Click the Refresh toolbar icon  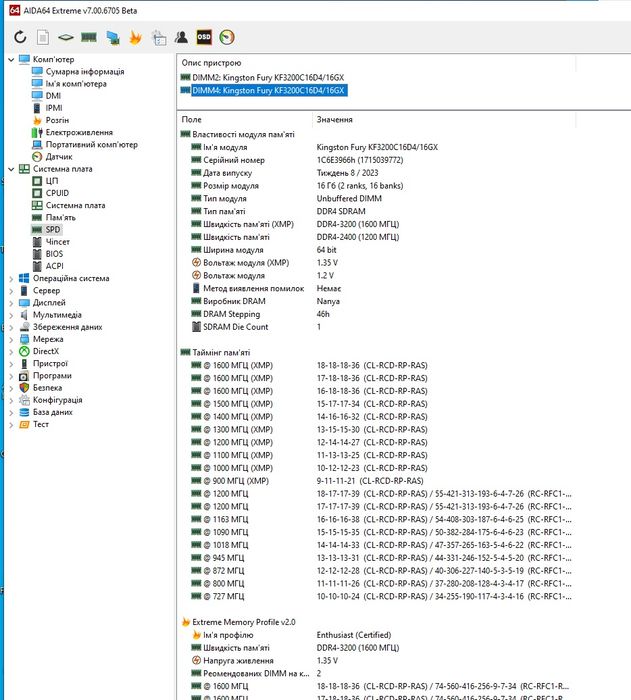20,37
